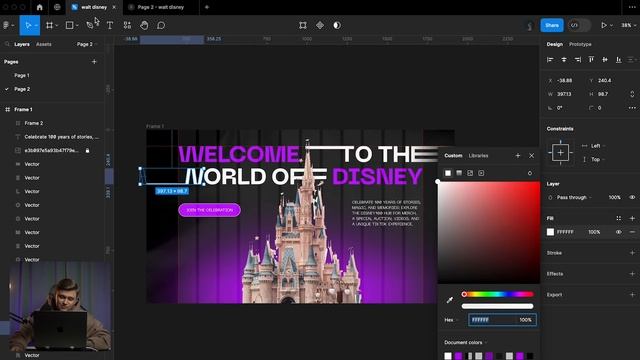The image size is (640, 360).
Task: Select the Rectangle shape tool
Action: click(x=70, y=25)
